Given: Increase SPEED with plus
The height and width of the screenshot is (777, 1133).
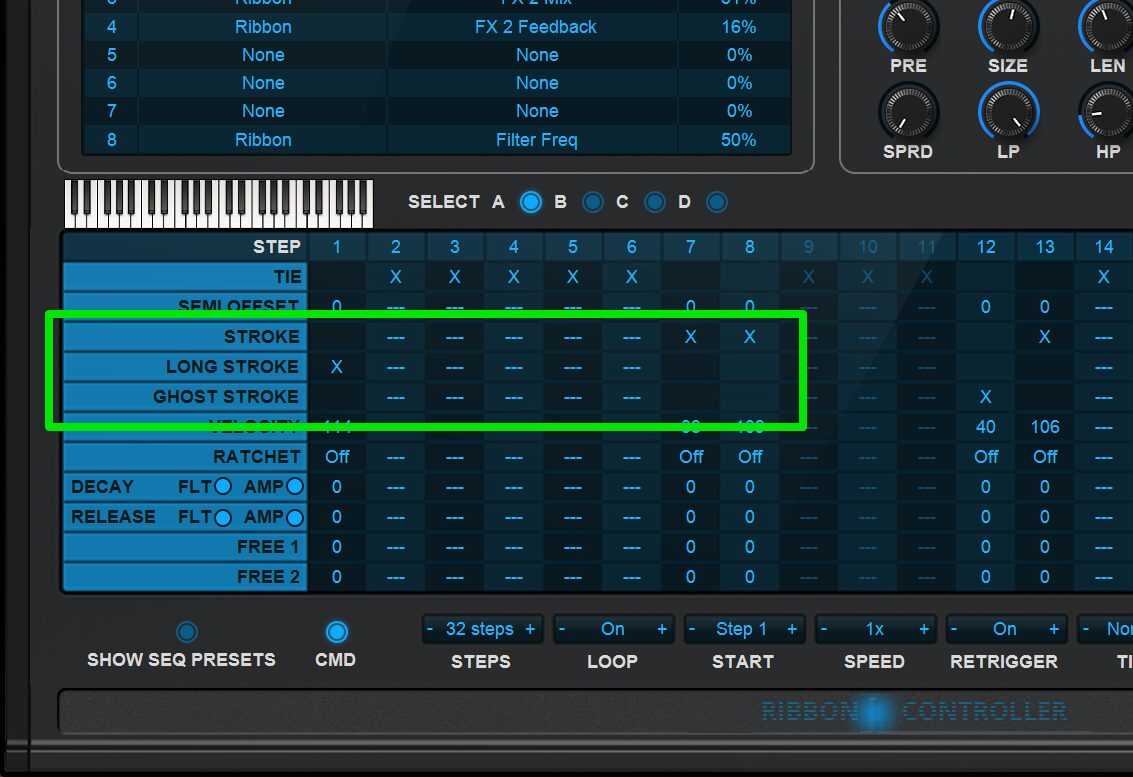Looking at the screenshot, I should coord(923,629).
